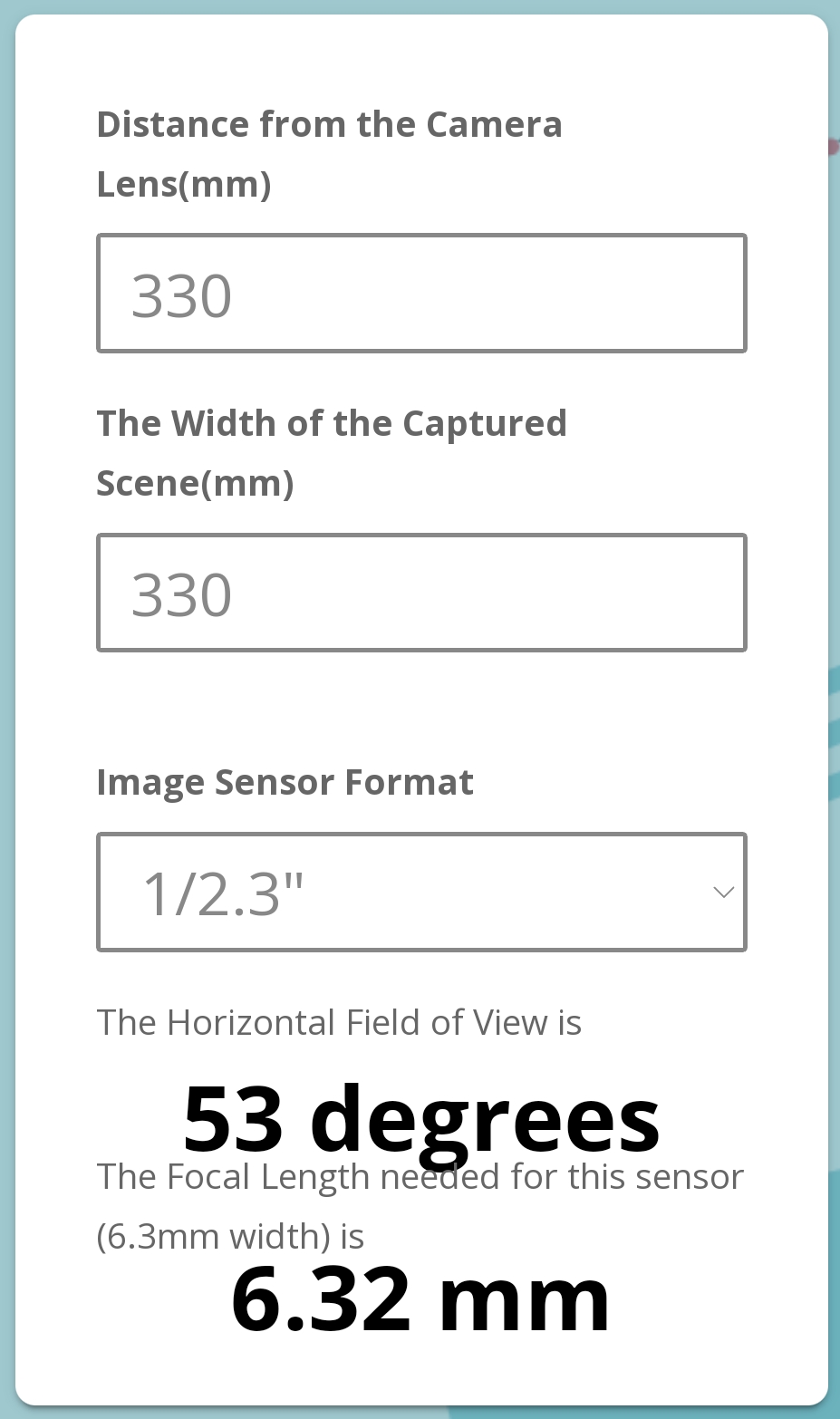Click "The Horizontal Field of View is" text

pos(339,1022)
